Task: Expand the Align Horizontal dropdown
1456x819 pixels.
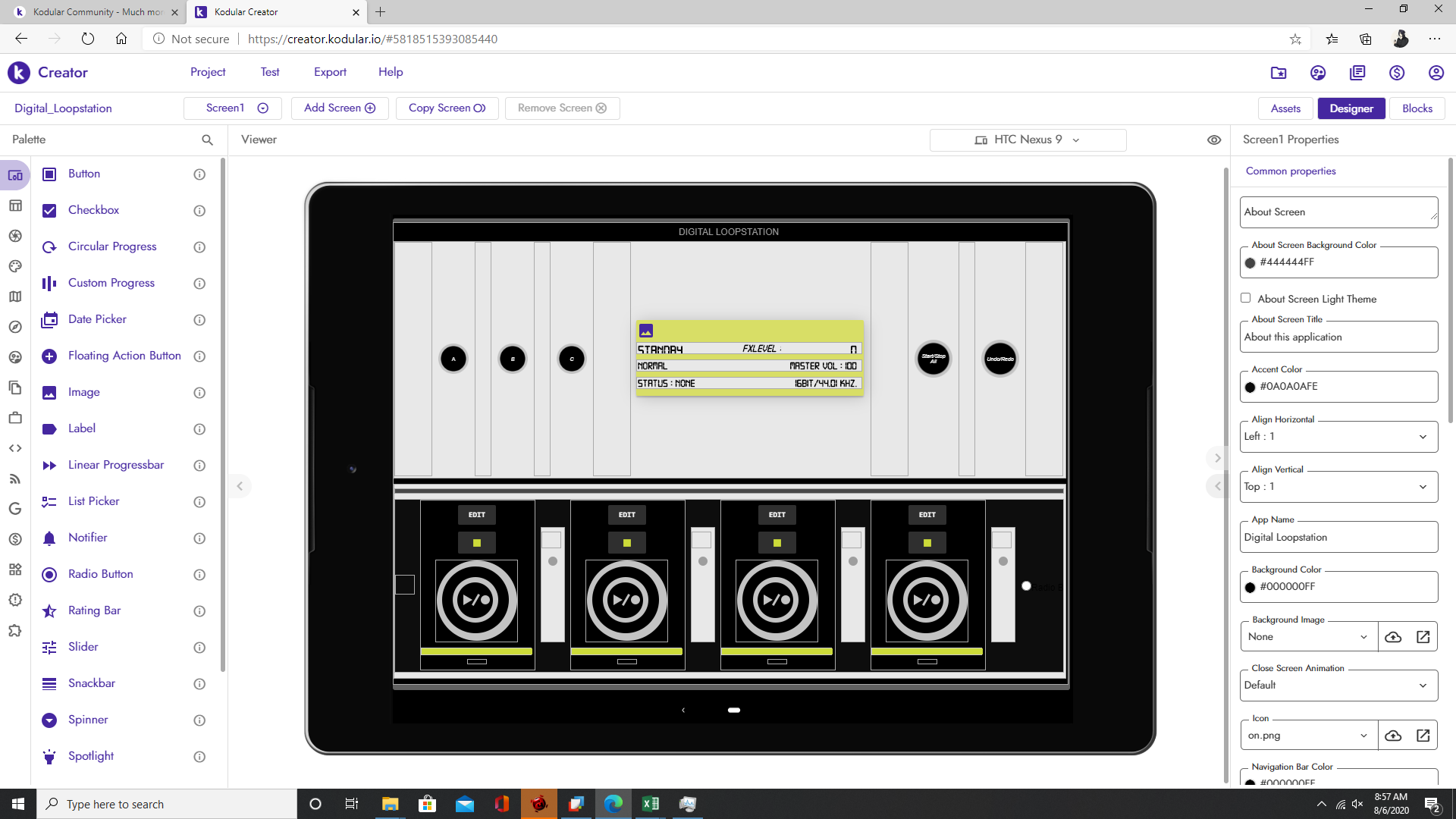Action: click(1338, 437)
